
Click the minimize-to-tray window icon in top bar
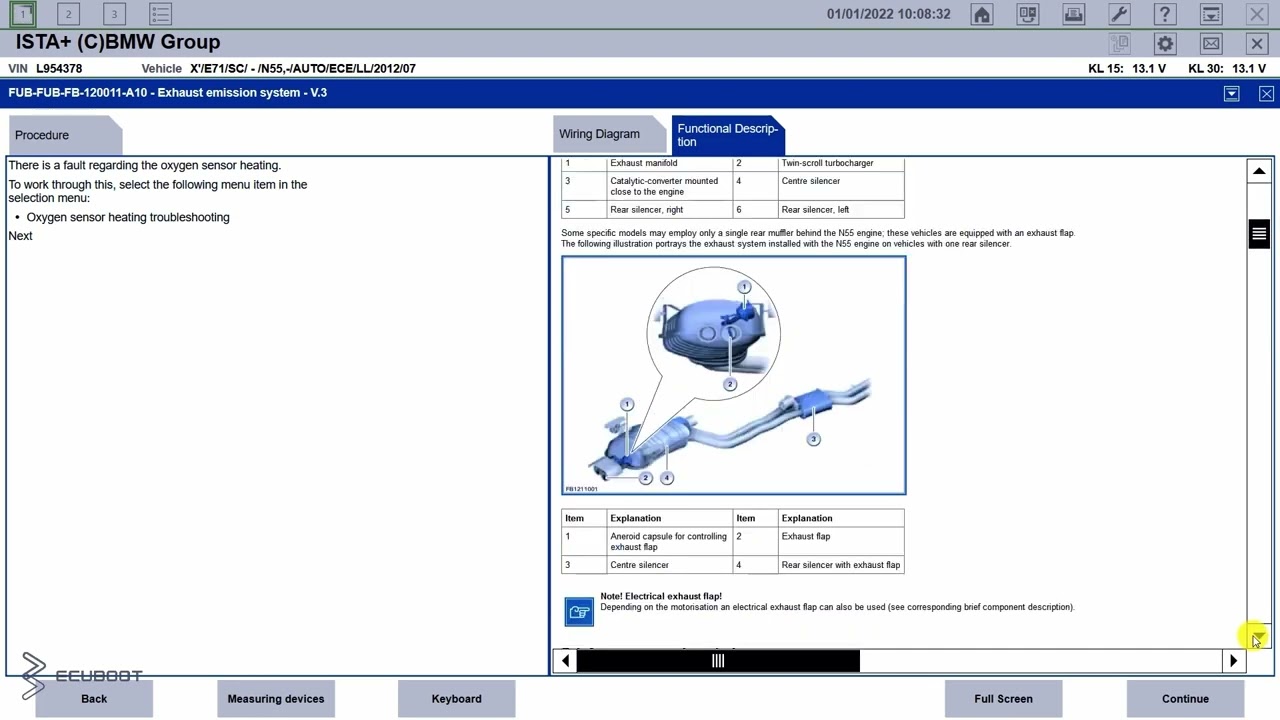(x=1211, y=14)
